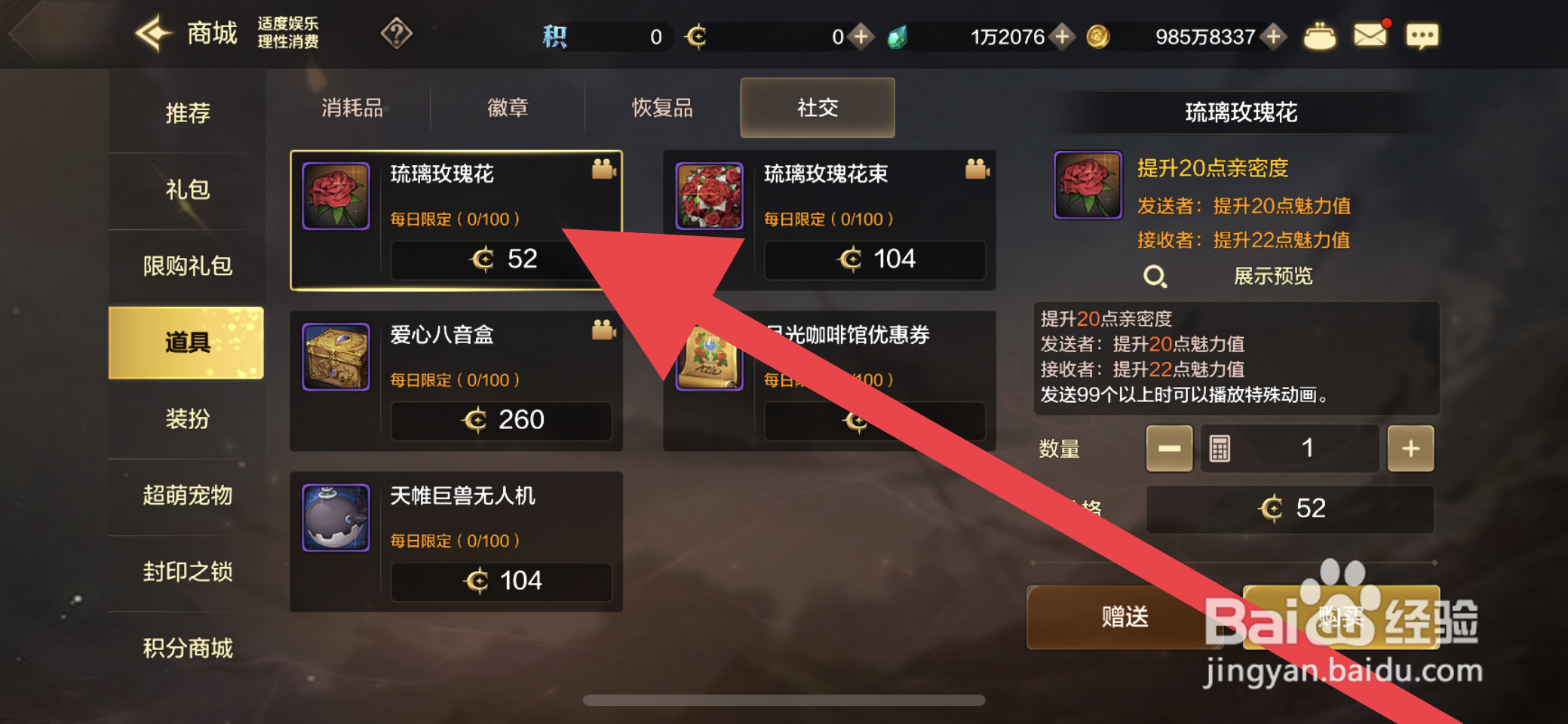
Task: Open the 礼包 sidebar category
Action: pyautogui.click(x=187, y=190)
